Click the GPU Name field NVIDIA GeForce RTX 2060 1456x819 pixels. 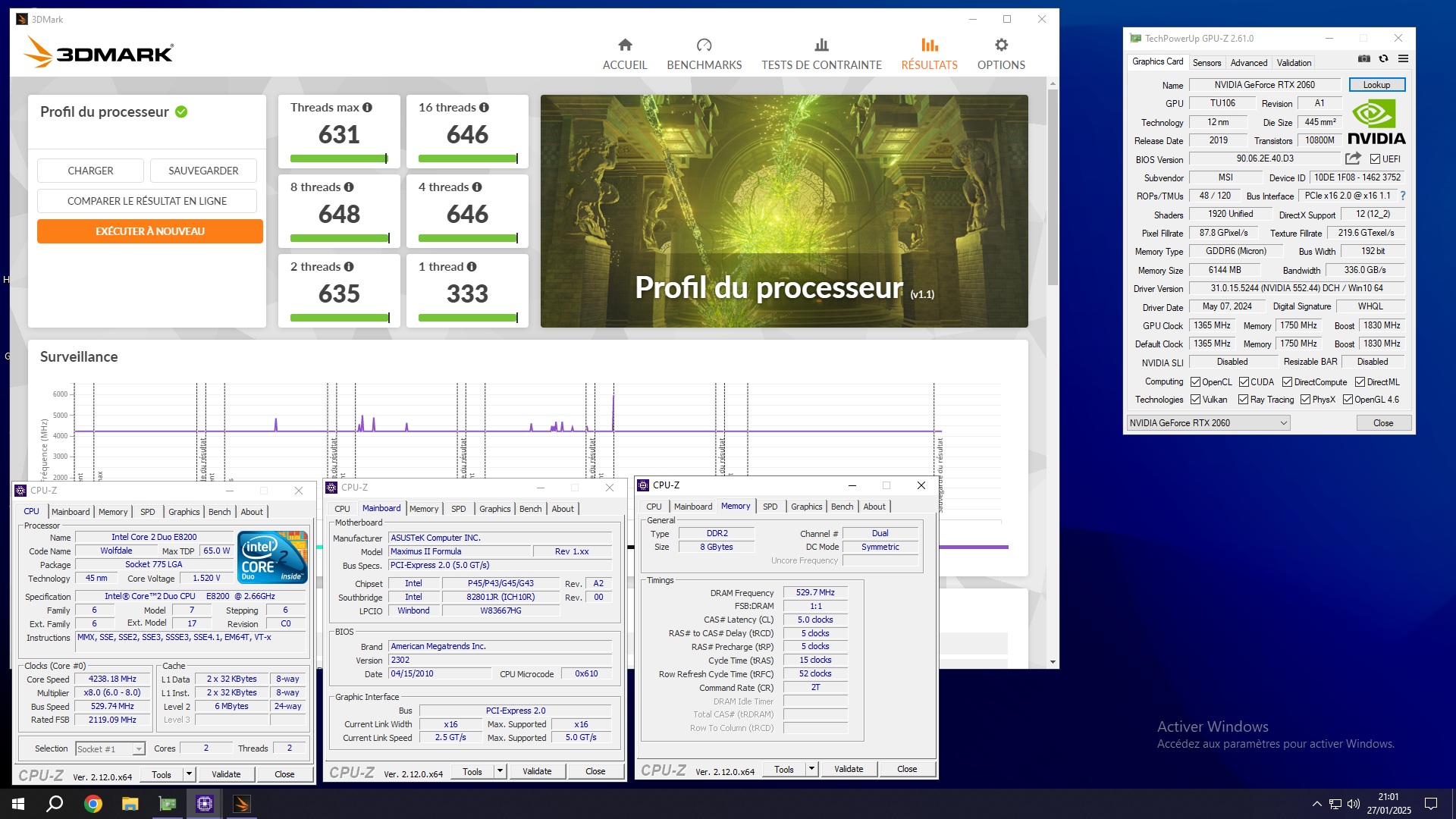tap(1264, 85)
